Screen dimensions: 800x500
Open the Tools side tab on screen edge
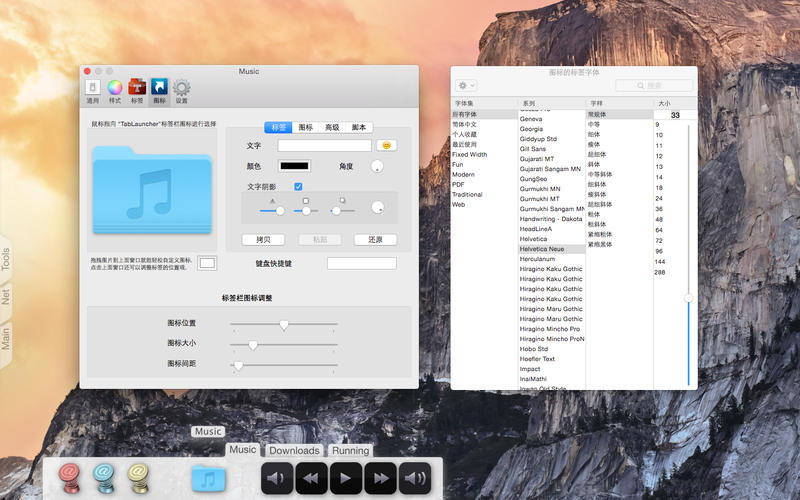pyautogui.click(x=6, y=259)
